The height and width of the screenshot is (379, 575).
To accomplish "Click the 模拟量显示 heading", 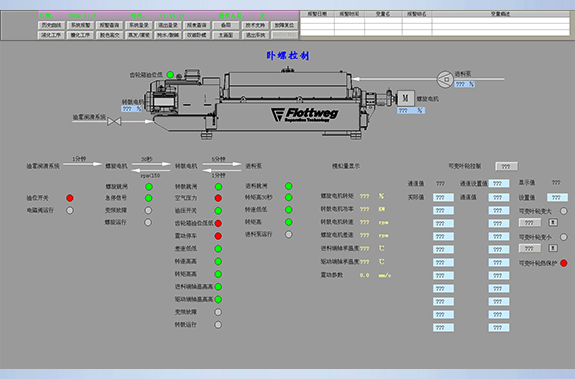I will (346, 166).
